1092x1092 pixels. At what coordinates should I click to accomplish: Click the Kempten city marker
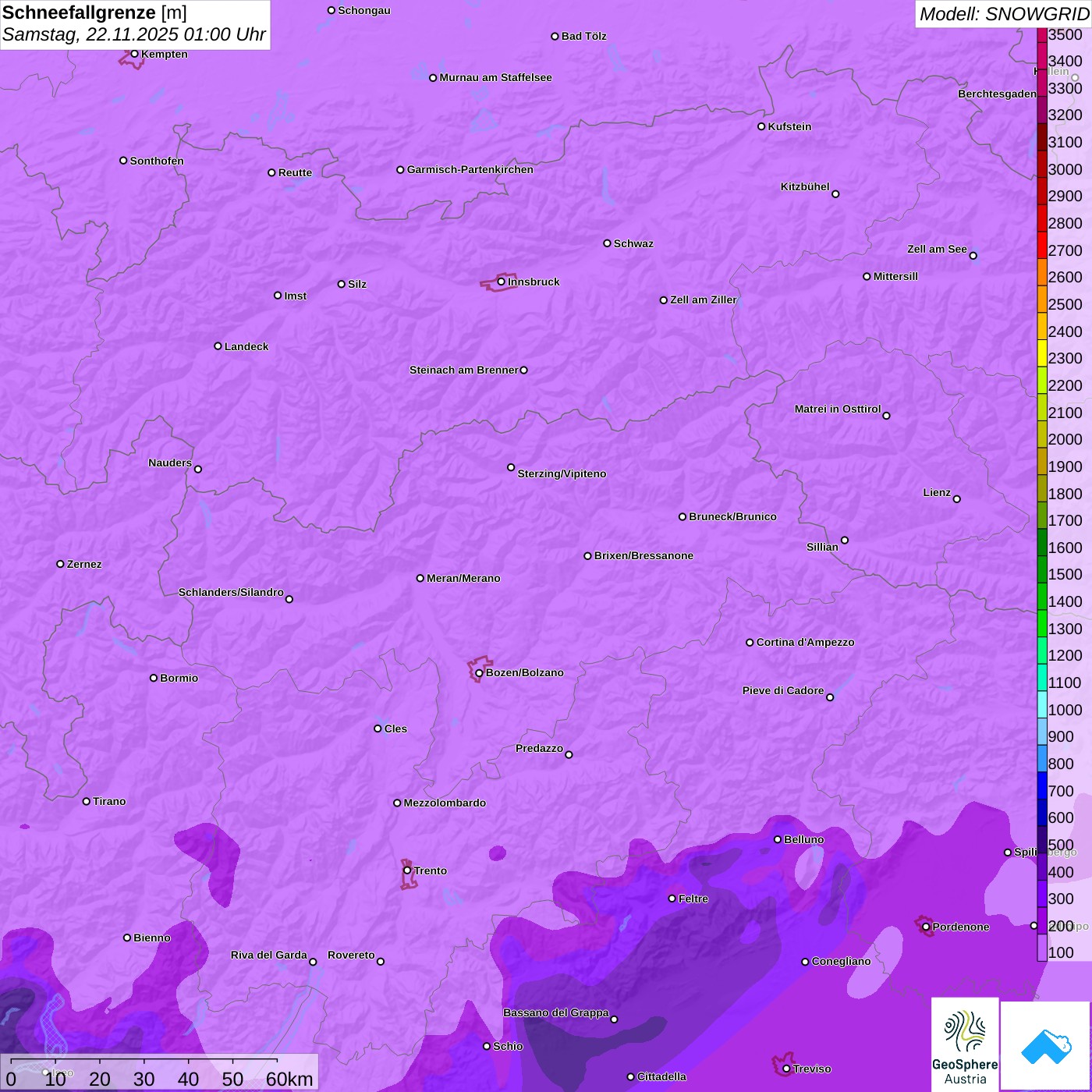point(135,54)
